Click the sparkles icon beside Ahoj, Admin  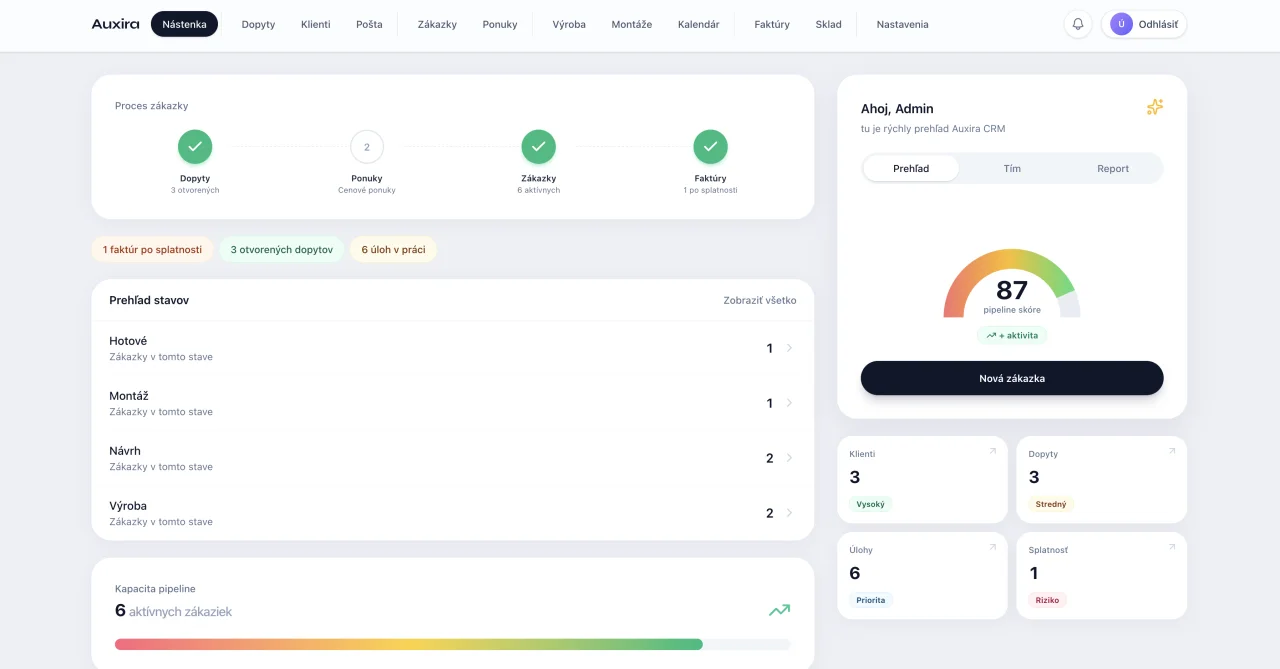click(x=1155, y=107)
